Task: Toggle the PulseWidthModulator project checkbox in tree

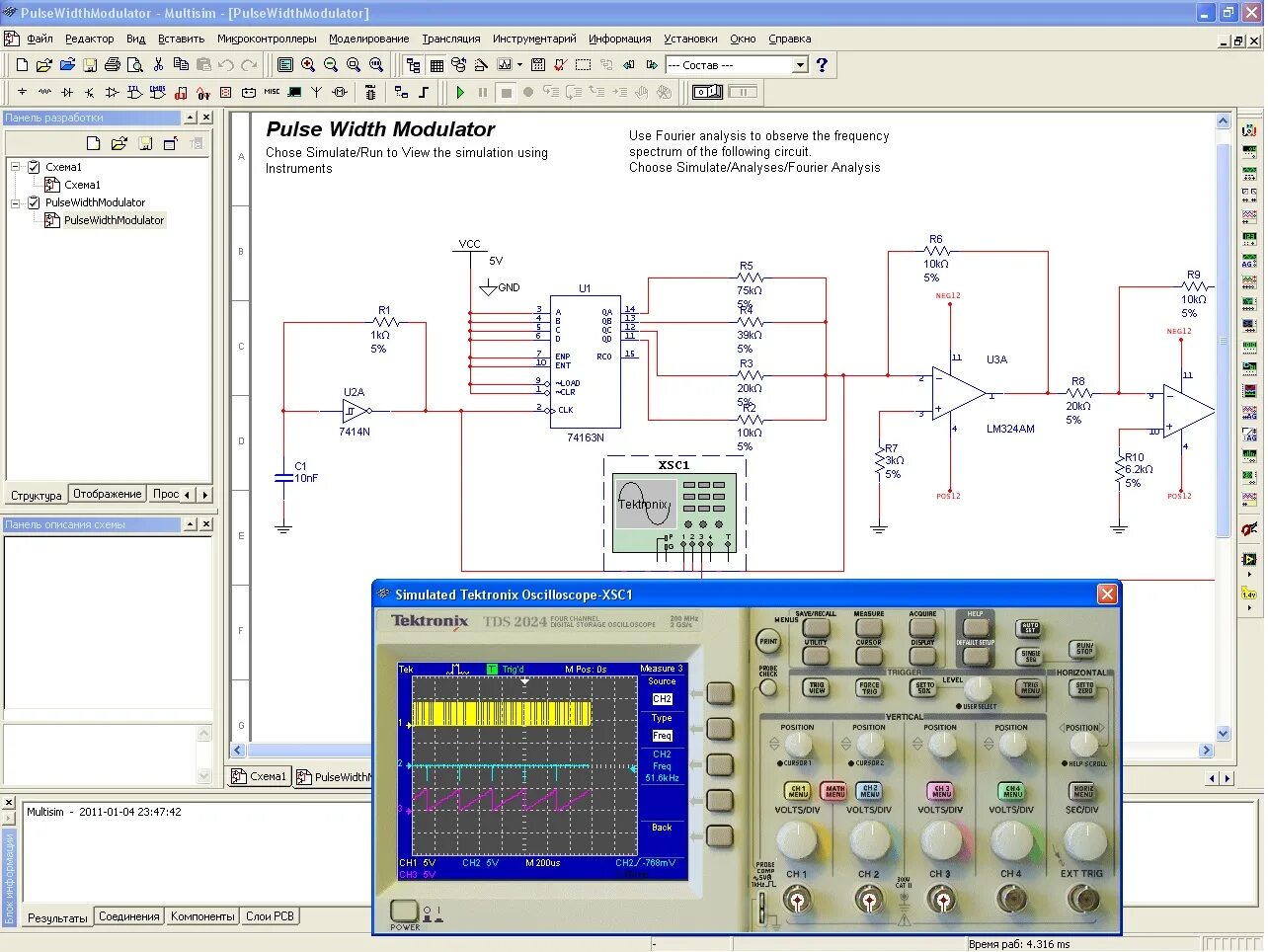Action: click(x=34, y=202)
